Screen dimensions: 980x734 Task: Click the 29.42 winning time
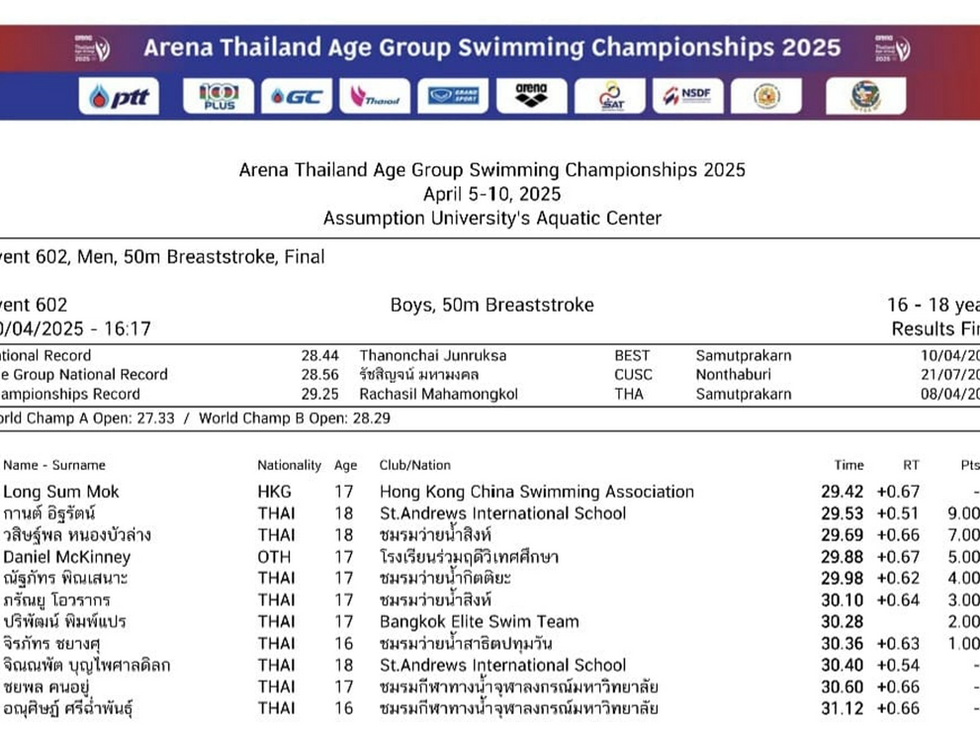click(x=843, y=492)
